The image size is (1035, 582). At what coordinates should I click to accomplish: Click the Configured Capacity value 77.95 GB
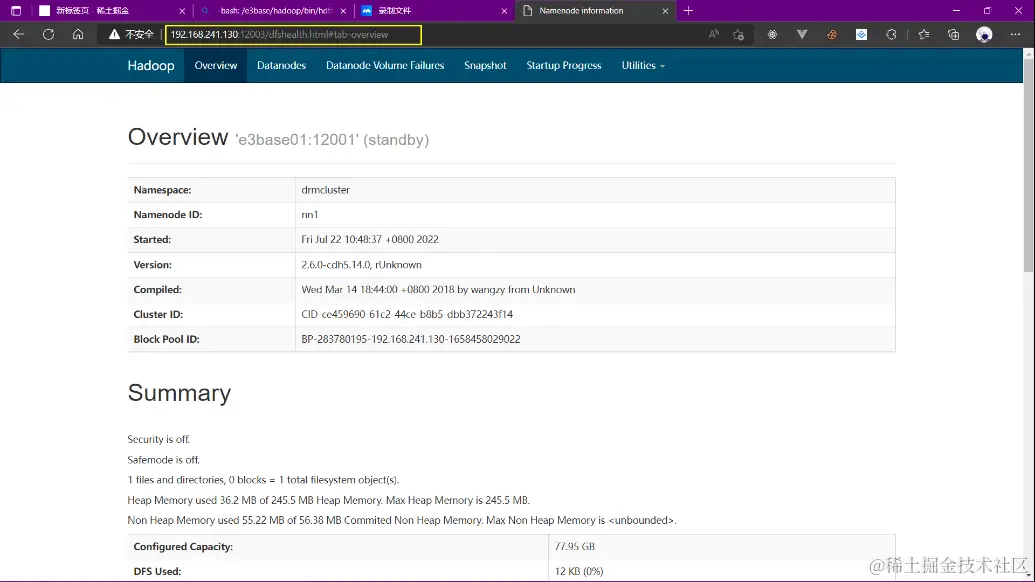(x=574, y=546)
